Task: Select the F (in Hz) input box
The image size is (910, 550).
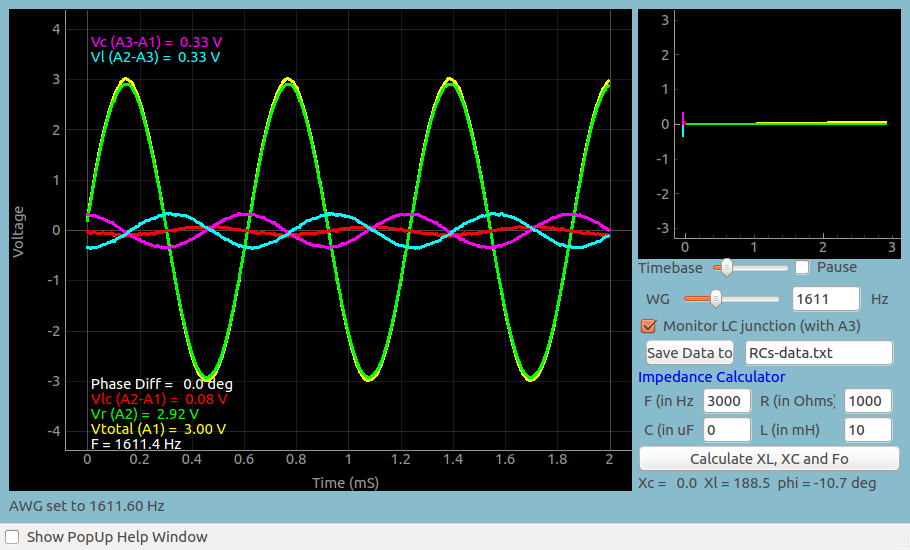Action: (727, 401)
